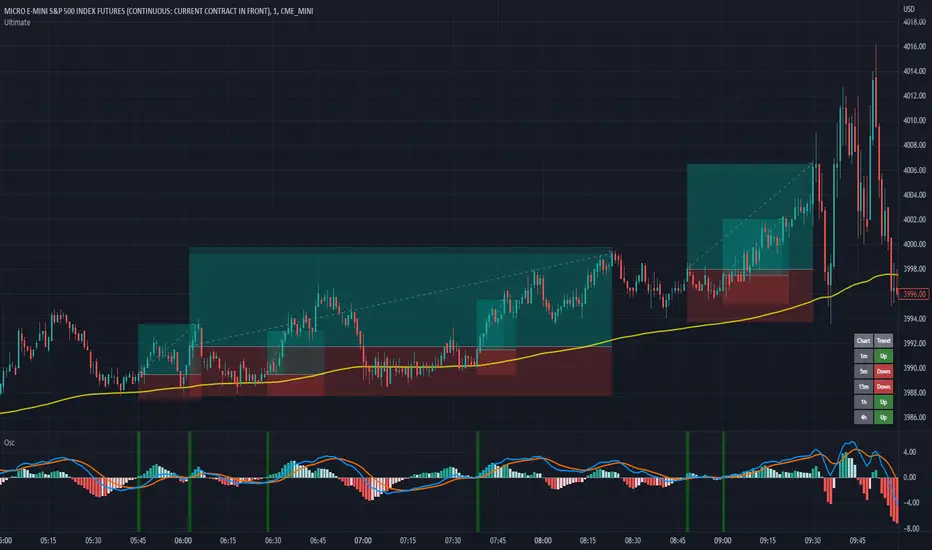
Task: Click the red Down cell for 15m
Action: click(x=883, y=386)
